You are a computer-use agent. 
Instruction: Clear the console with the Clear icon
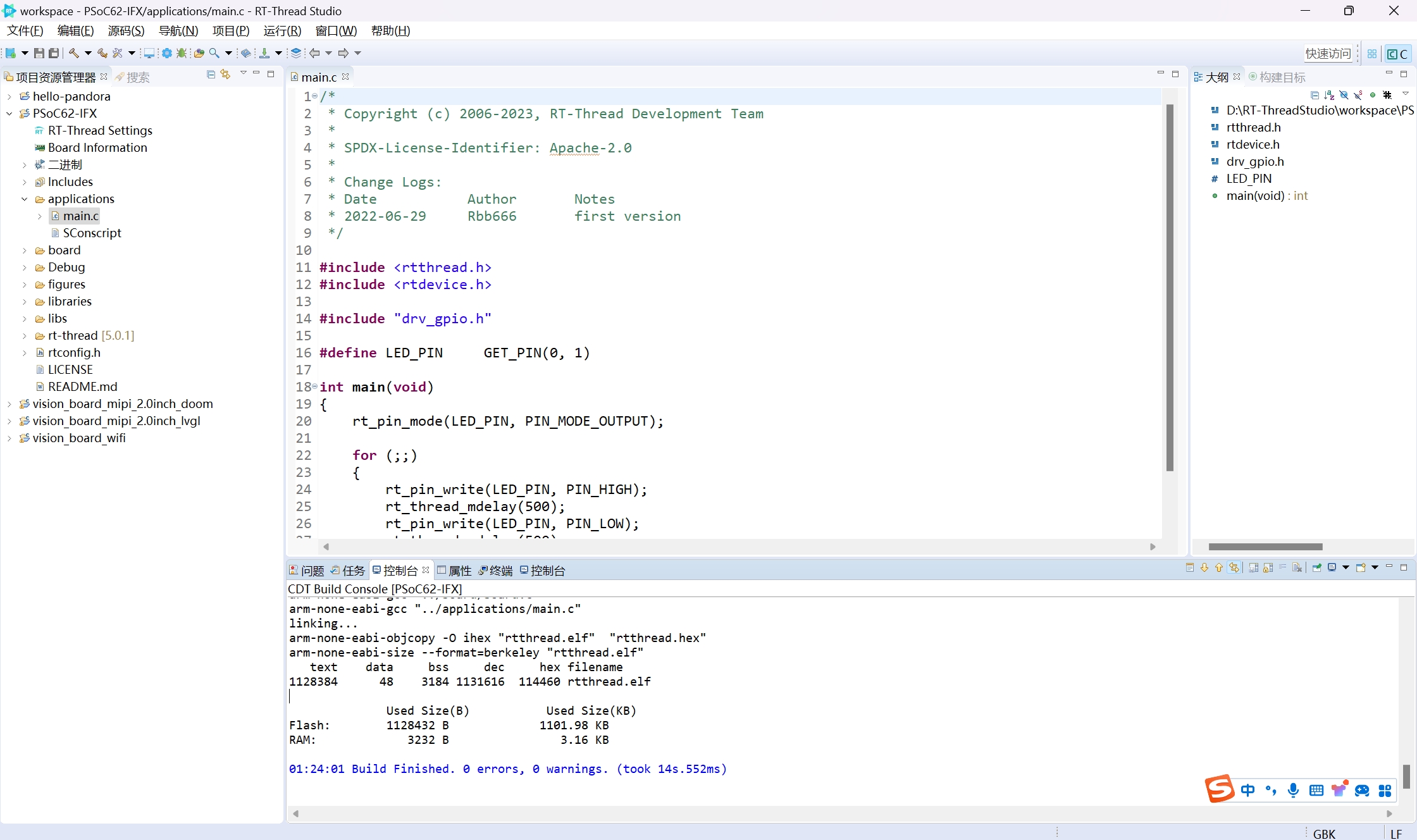1297,568
